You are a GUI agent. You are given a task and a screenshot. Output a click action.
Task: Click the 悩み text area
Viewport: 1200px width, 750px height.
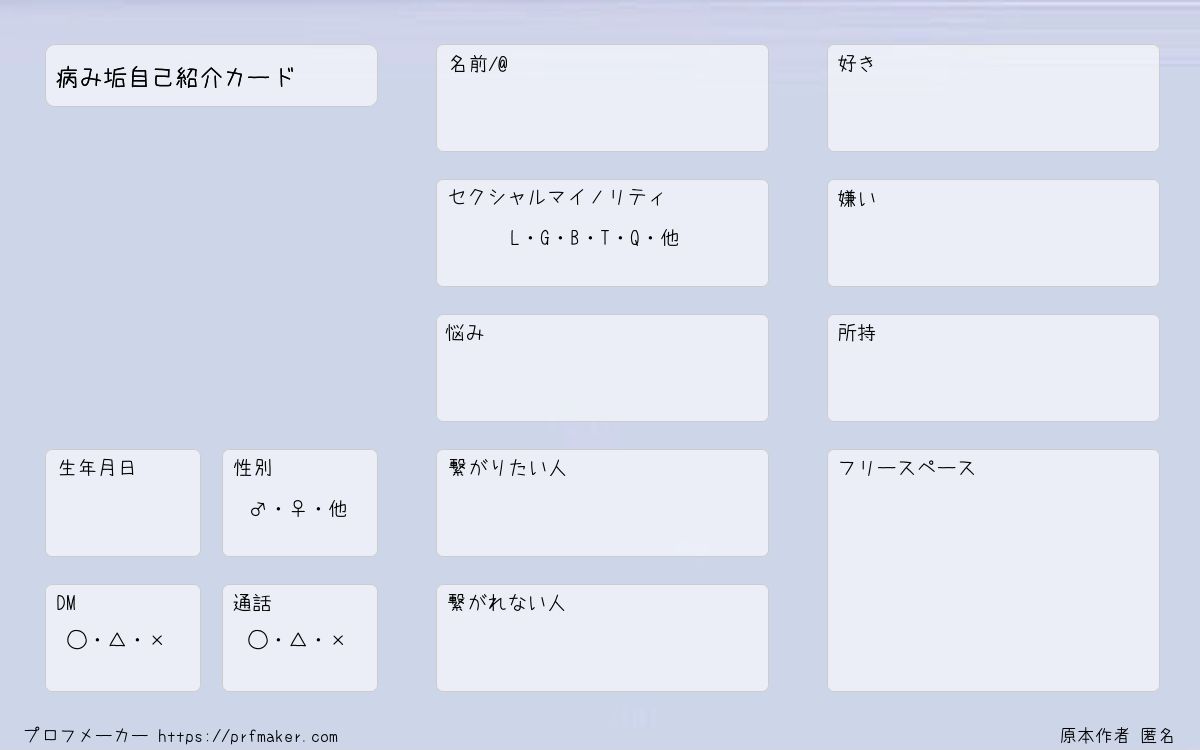coord(602,368)
